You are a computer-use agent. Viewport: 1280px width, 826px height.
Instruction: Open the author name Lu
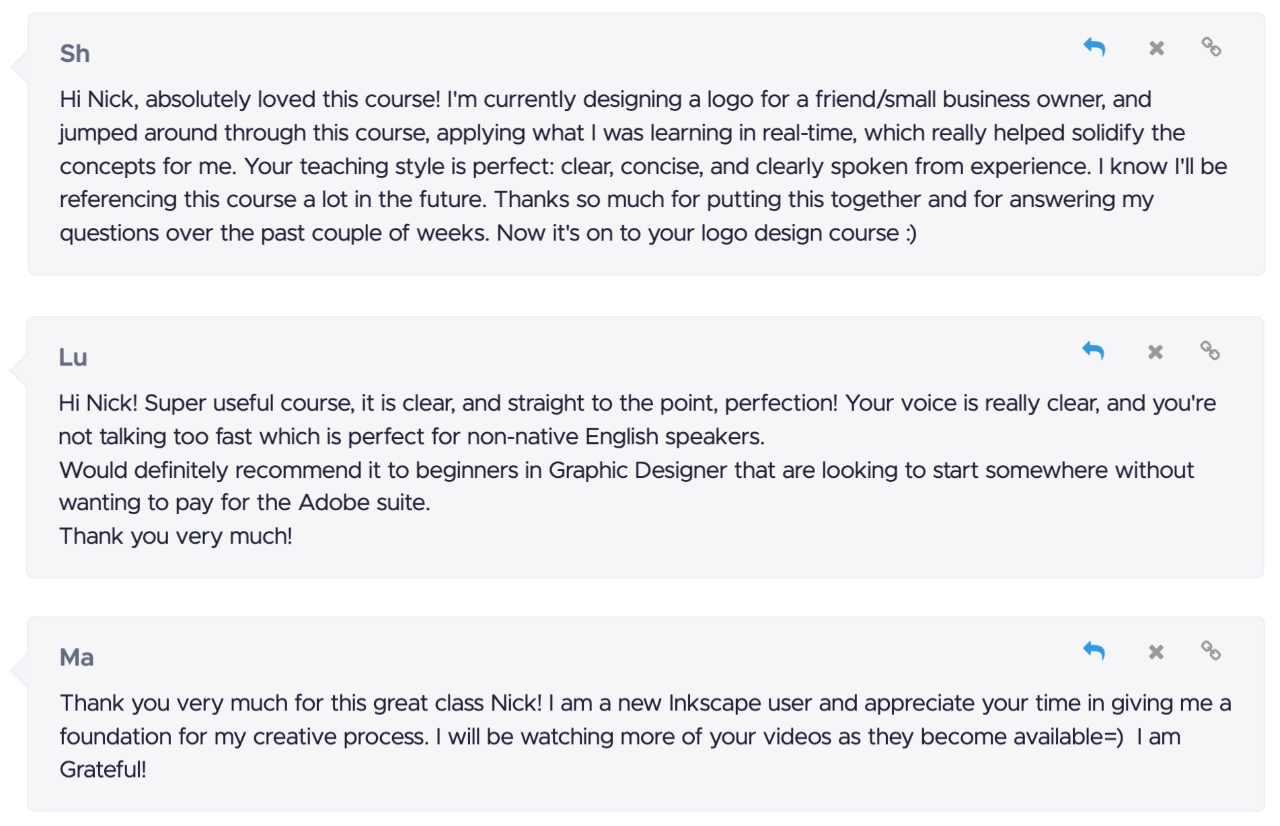(x=74, y=357)
